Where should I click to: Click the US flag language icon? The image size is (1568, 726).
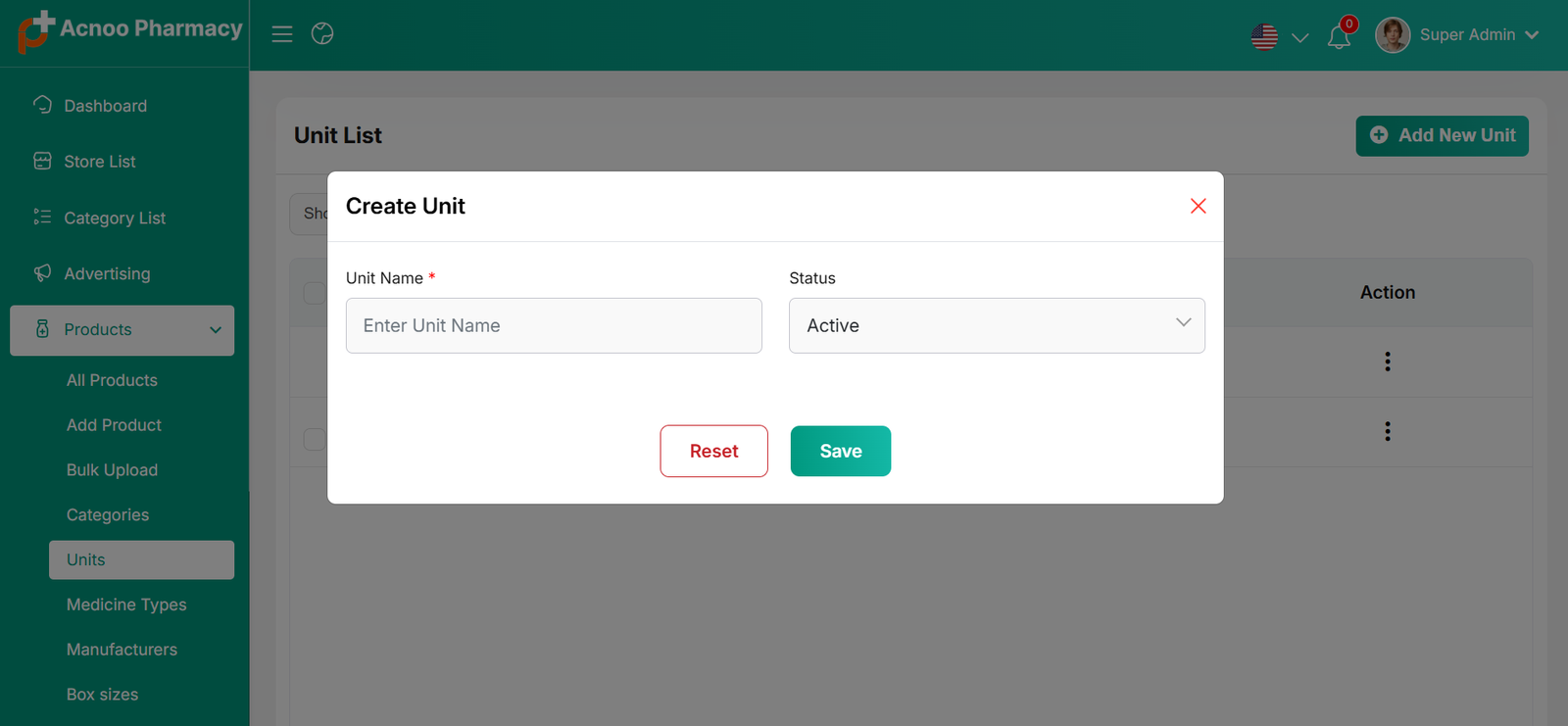1264,37
